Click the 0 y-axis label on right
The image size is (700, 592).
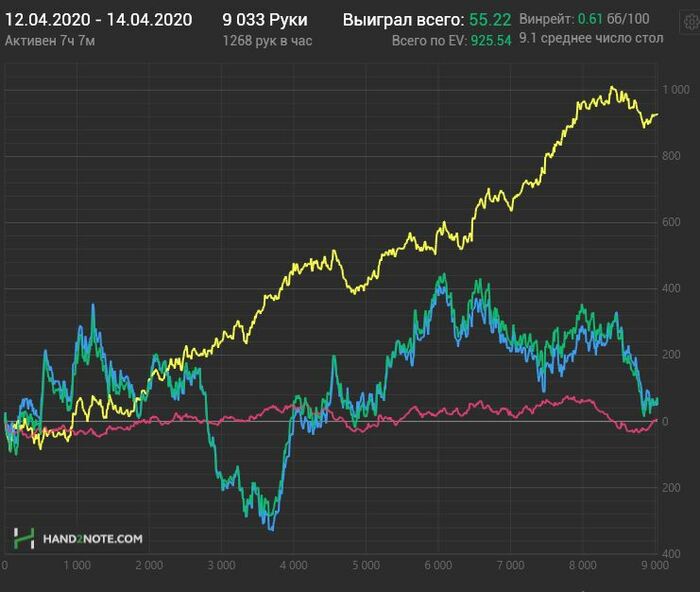click(666, 421)
